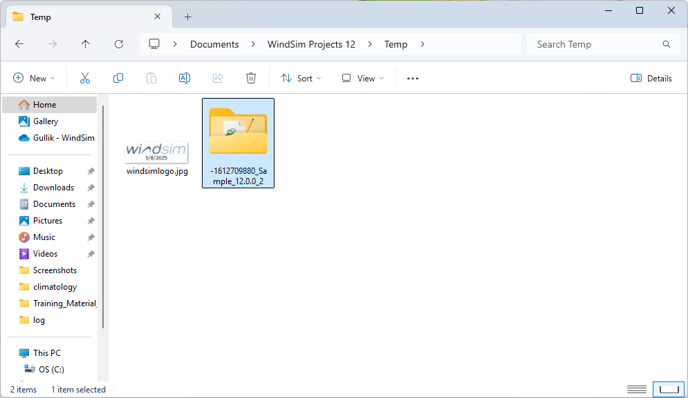The height and width of the screenshot is (398, 688).
Task: Go back to previous folder
Action: (x=19, y=44)
